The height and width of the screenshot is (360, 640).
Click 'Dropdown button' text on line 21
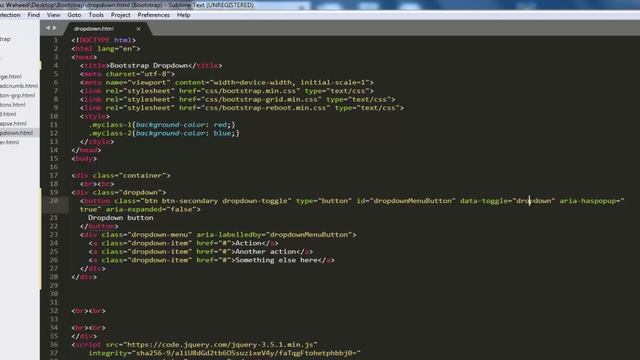[121, 218]
